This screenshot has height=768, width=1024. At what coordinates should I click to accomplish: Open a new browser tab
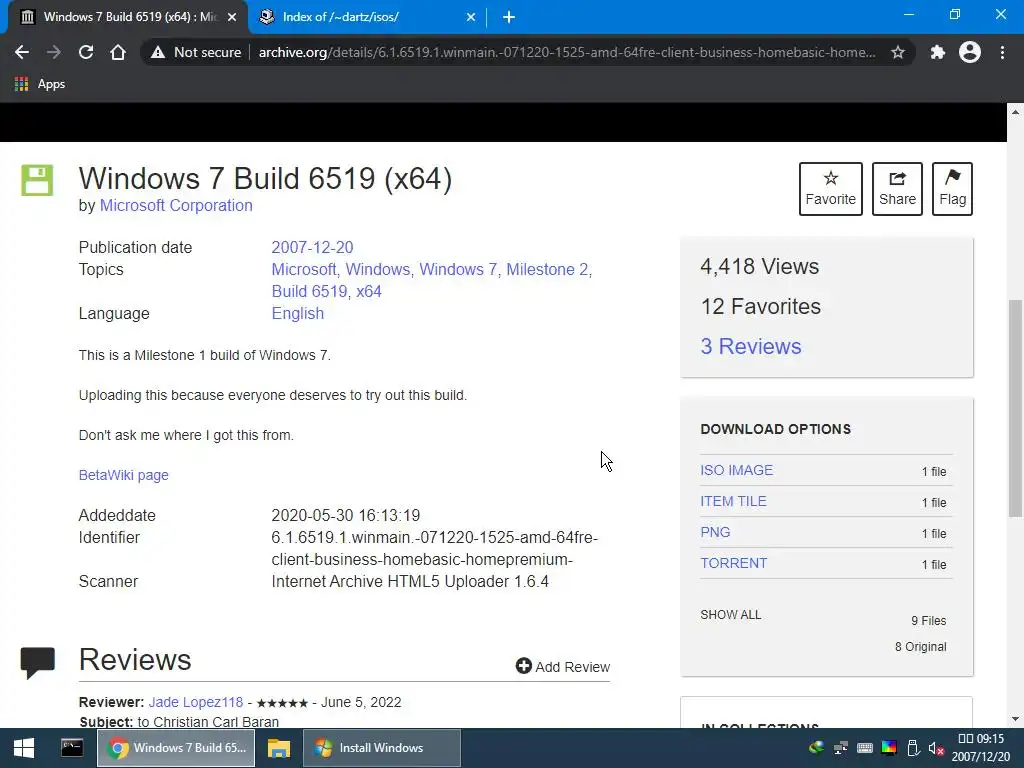[x=509, y=17]
